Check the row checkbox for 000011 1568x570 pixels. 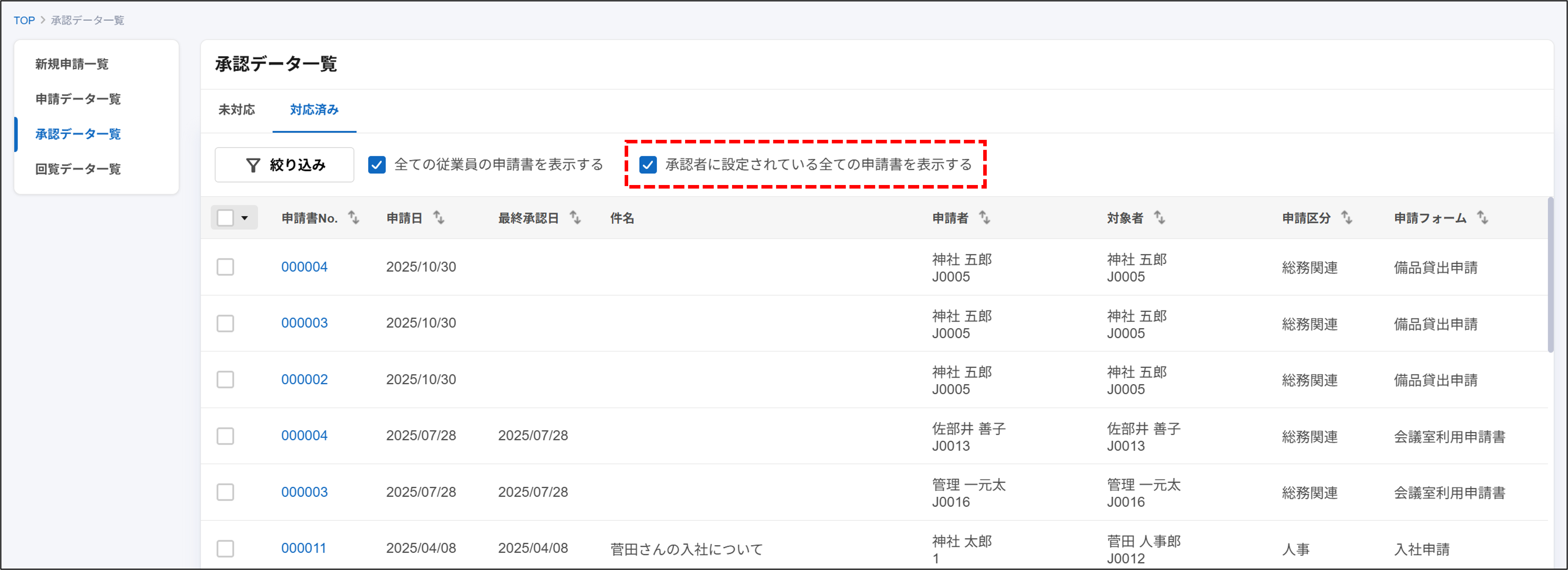pyautogui.click(x=225, y=548)
